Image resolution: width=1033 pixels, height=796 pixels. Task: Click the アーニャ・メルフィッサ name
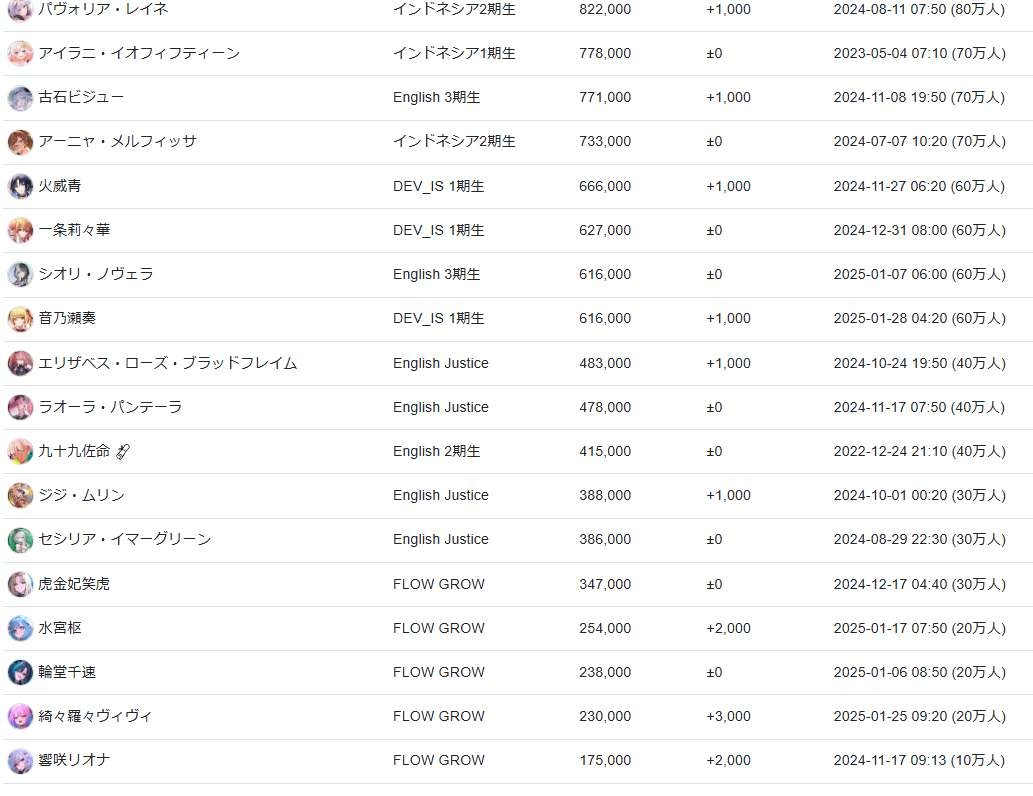[x=117, y=142]
